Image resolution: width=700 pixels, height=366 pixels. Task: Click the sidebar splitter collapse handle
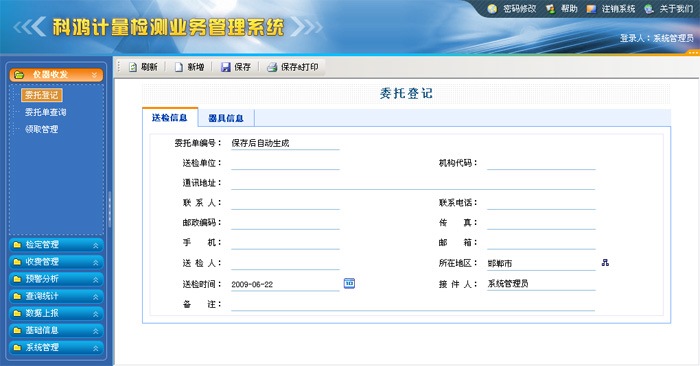[x=110, y=210]
